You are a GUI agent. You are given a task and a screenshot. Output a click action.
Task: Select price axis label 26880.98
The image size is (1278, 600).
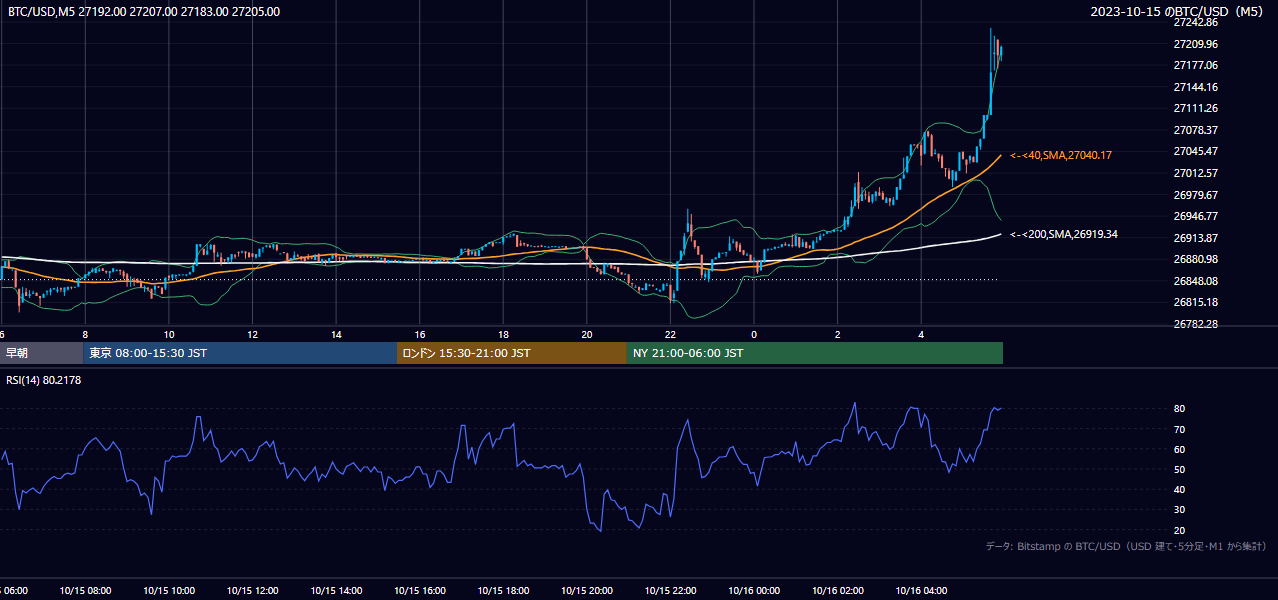coord(1196,259)
